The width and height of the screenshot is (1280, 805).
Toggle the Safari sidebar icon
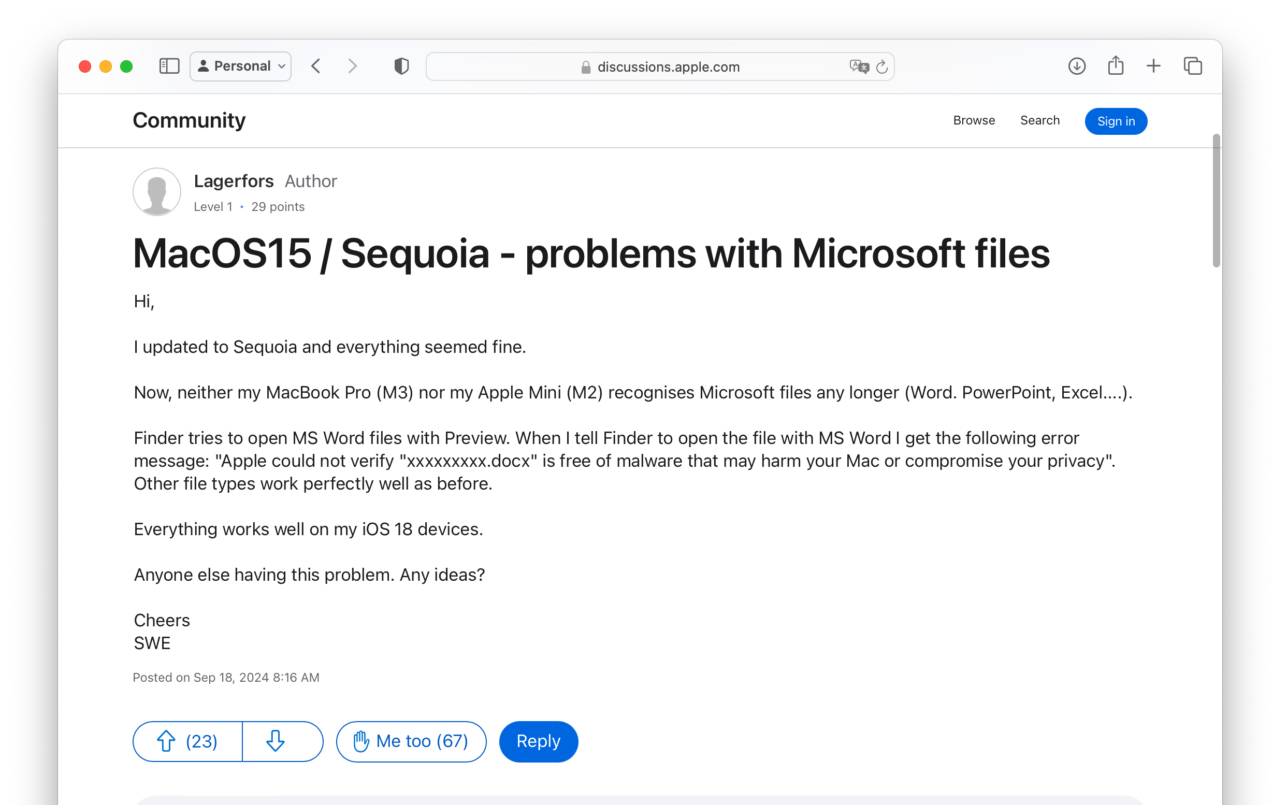(169, 66)
